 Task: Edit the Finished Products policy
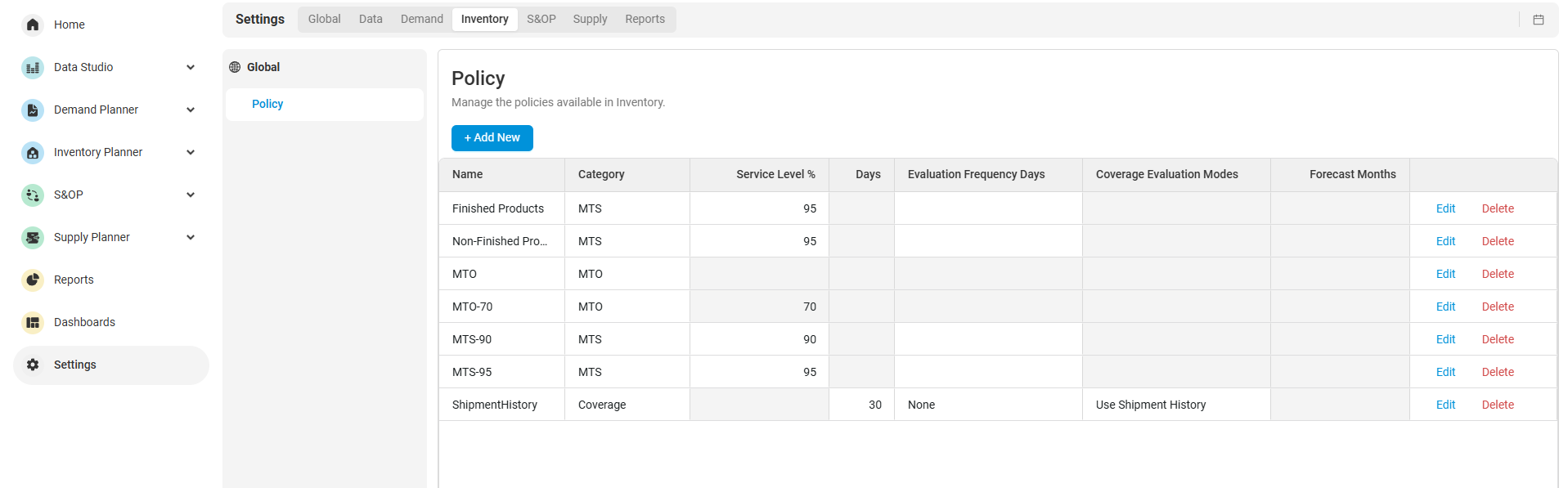1445,208
